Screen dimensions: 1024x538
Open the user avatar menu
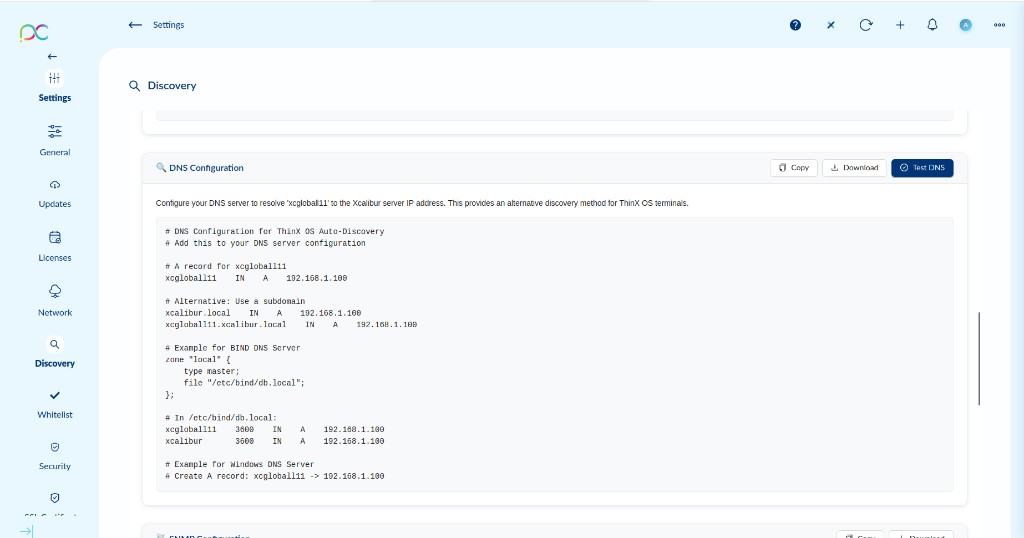(x=965, y=25)
